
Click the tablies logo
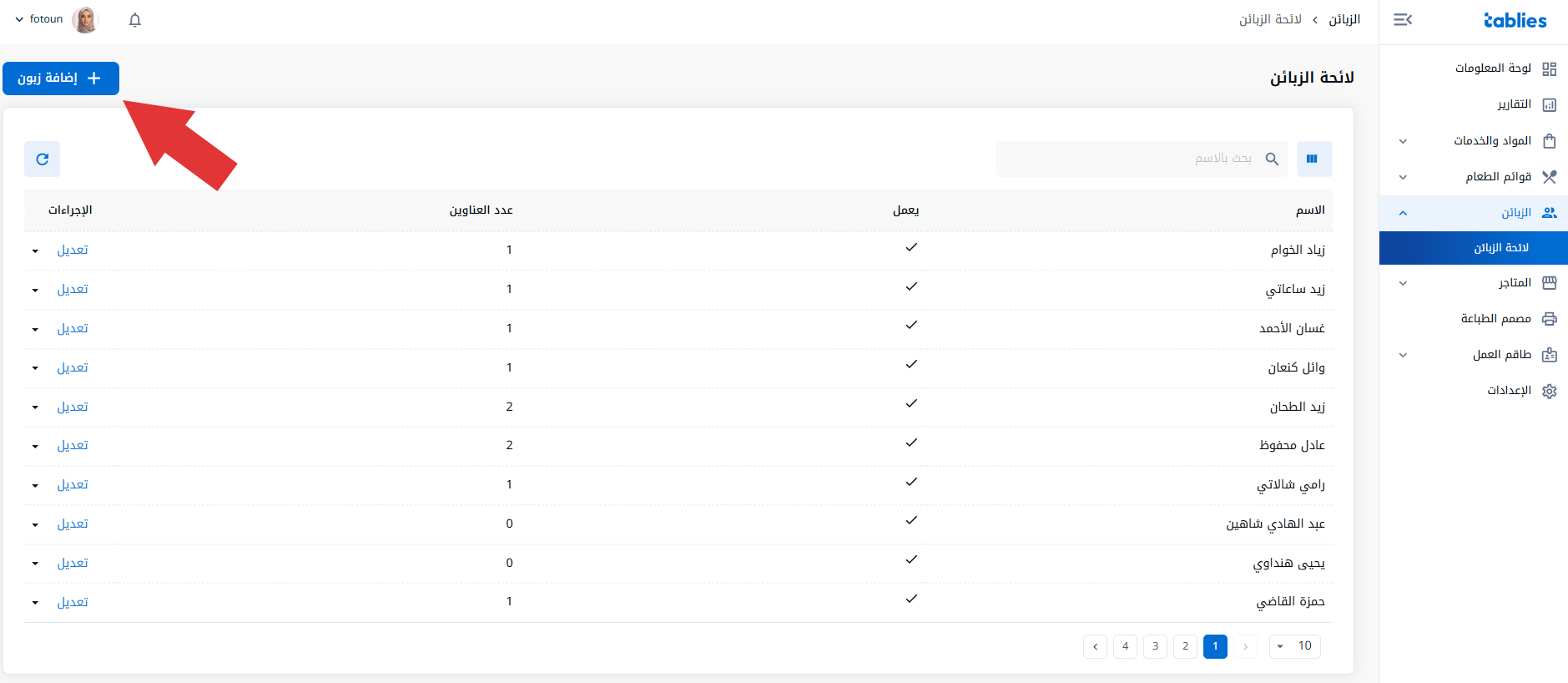click(x=1515, y=20)
